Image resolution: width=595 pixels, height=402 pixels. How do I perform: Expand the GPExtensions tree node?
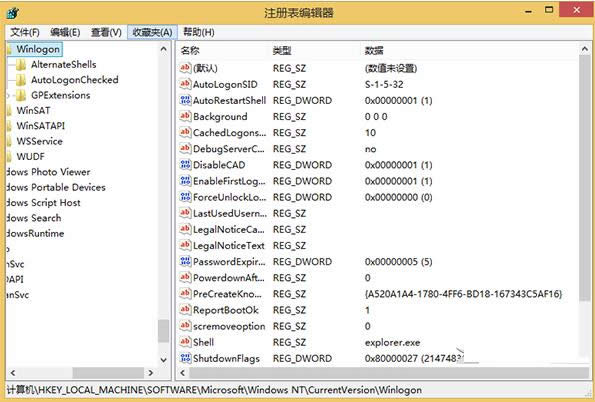point(8,95)
